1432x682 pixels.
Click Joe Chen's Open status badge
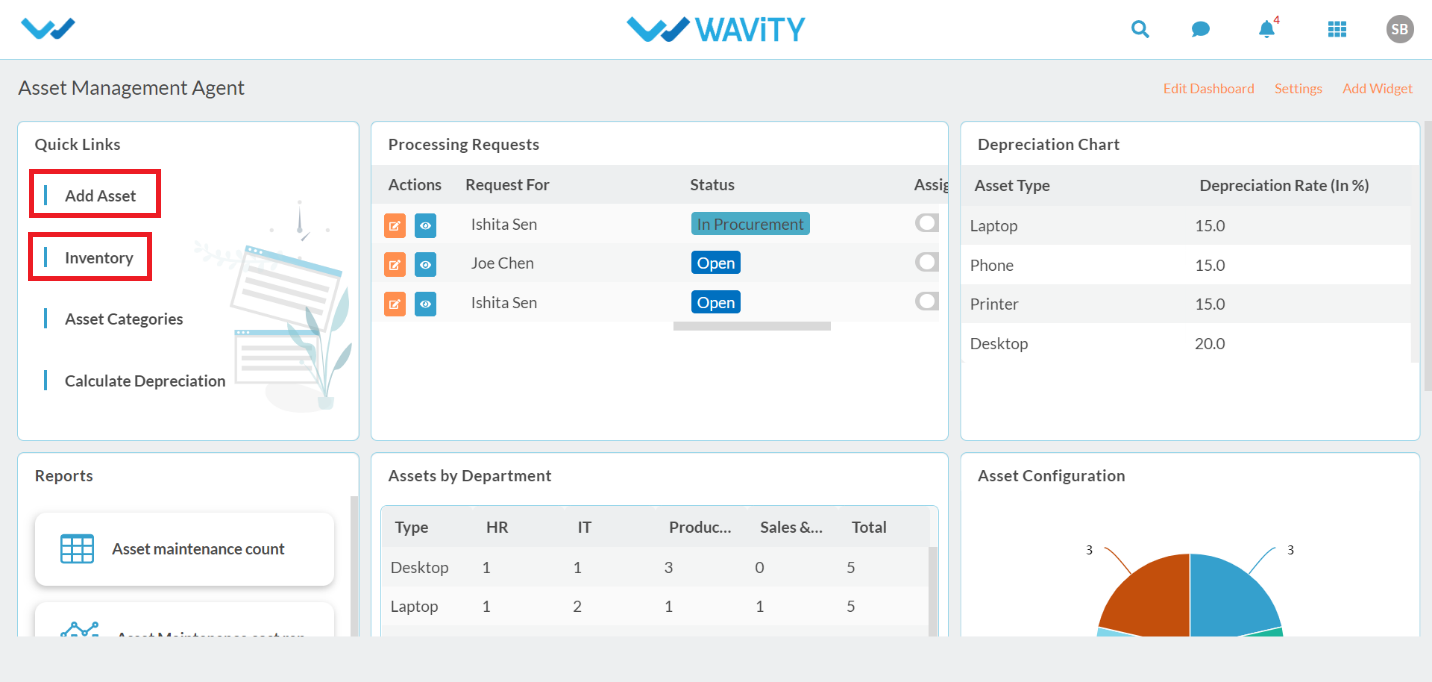click(716, 263)
